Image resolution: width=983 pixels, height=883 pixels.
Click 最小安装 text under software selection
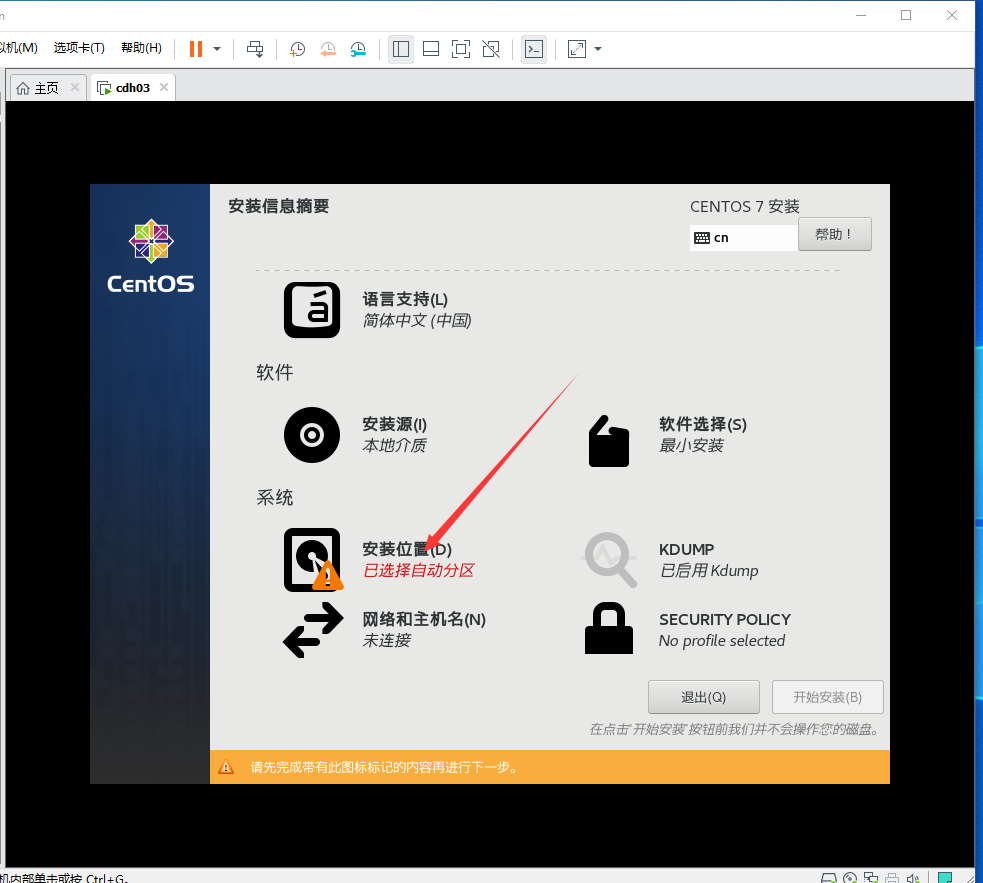(691, 446)
